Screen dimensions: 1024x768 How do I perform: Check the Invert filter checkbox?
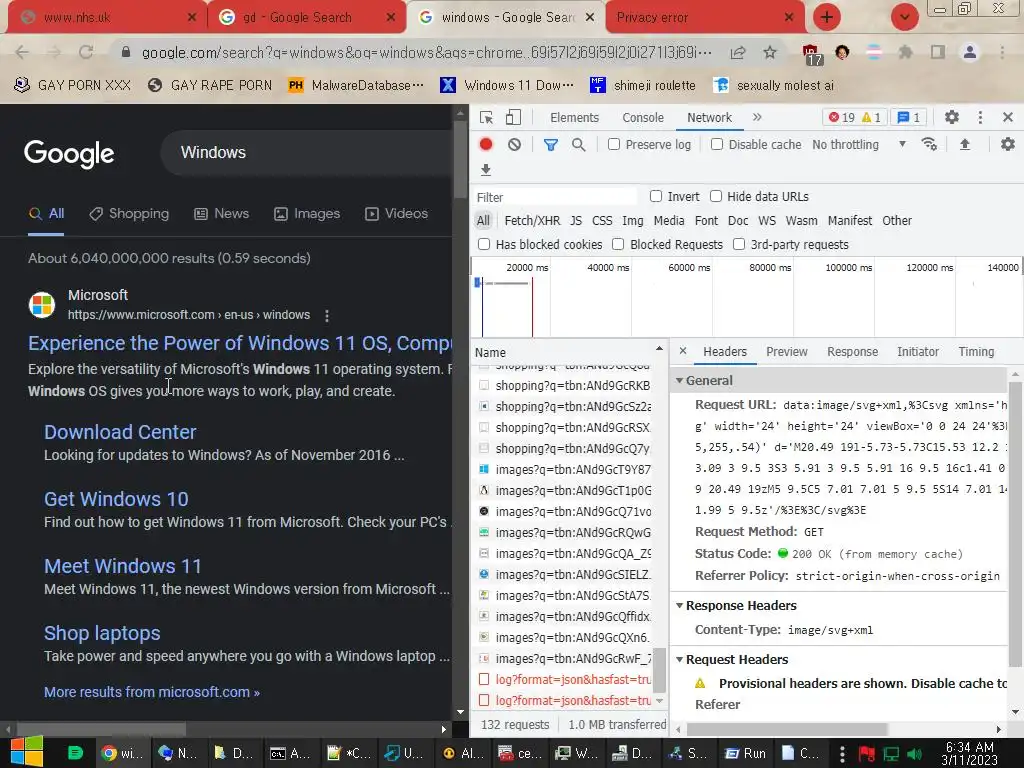coord(656,196)
